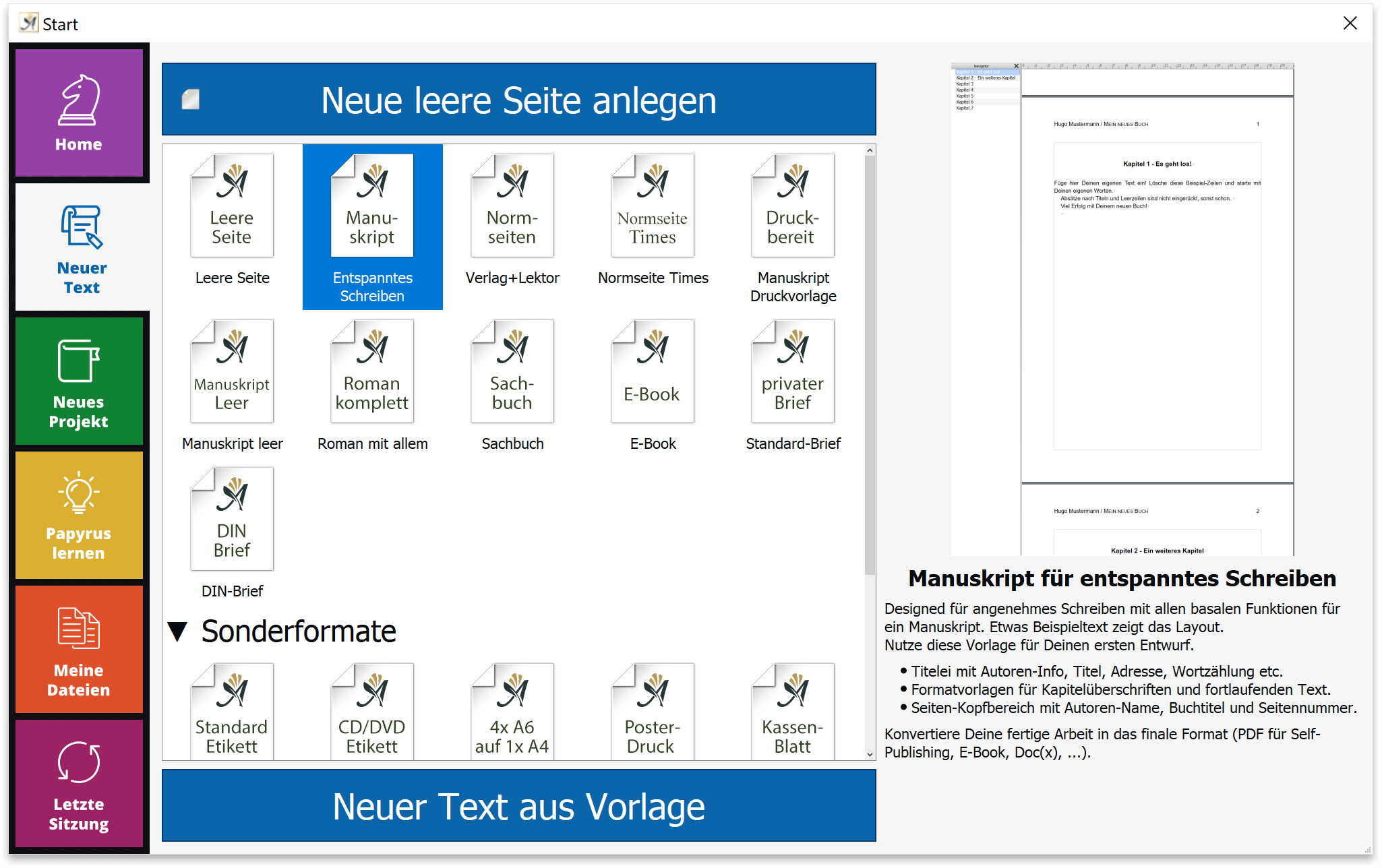This screenshot has width=1382, height=868.
Task: Choose the Kassen-Blatt template icon
Action: point(793,712)
